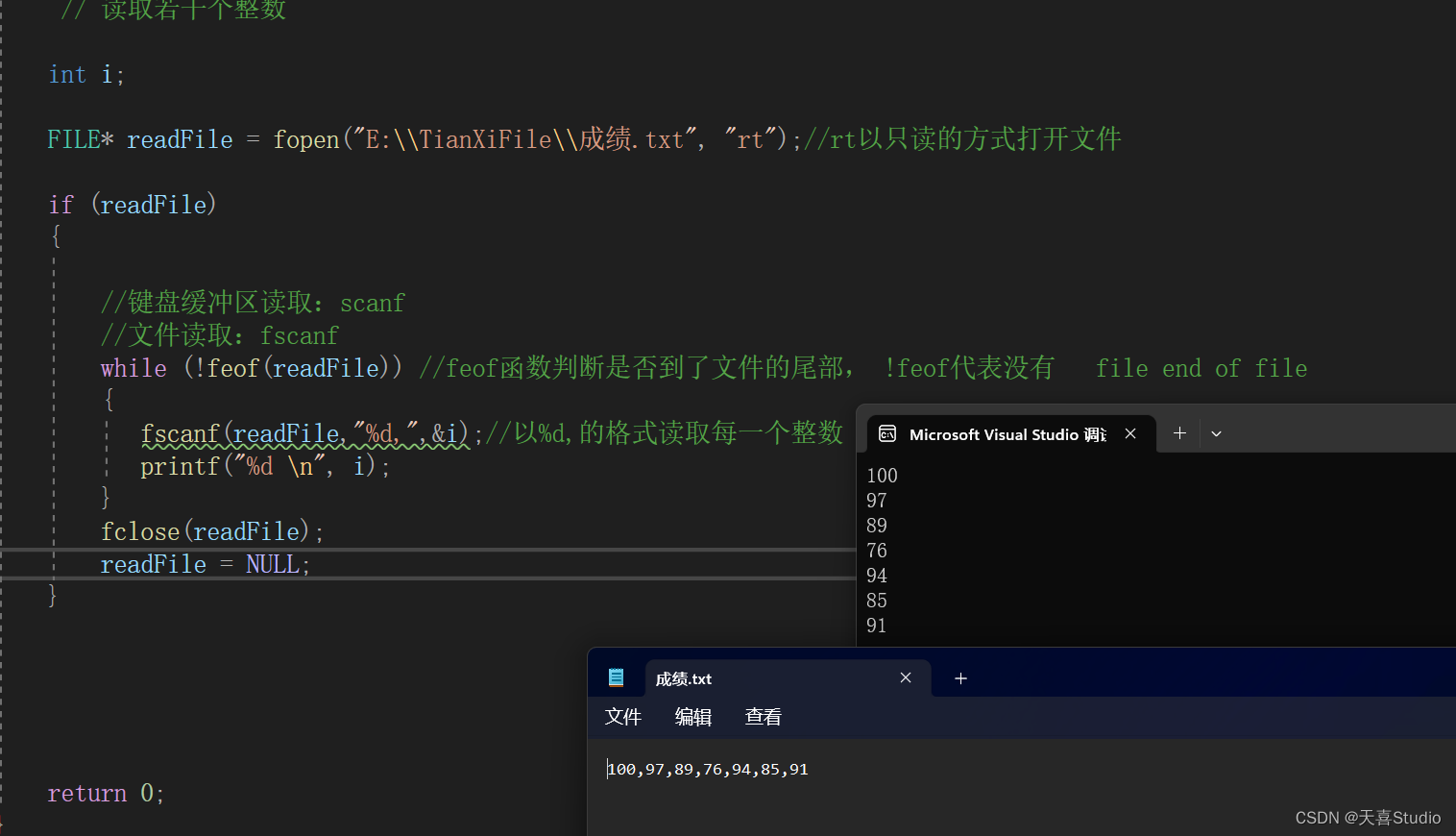Add a new Notepad tab

[x=960, y=678]
